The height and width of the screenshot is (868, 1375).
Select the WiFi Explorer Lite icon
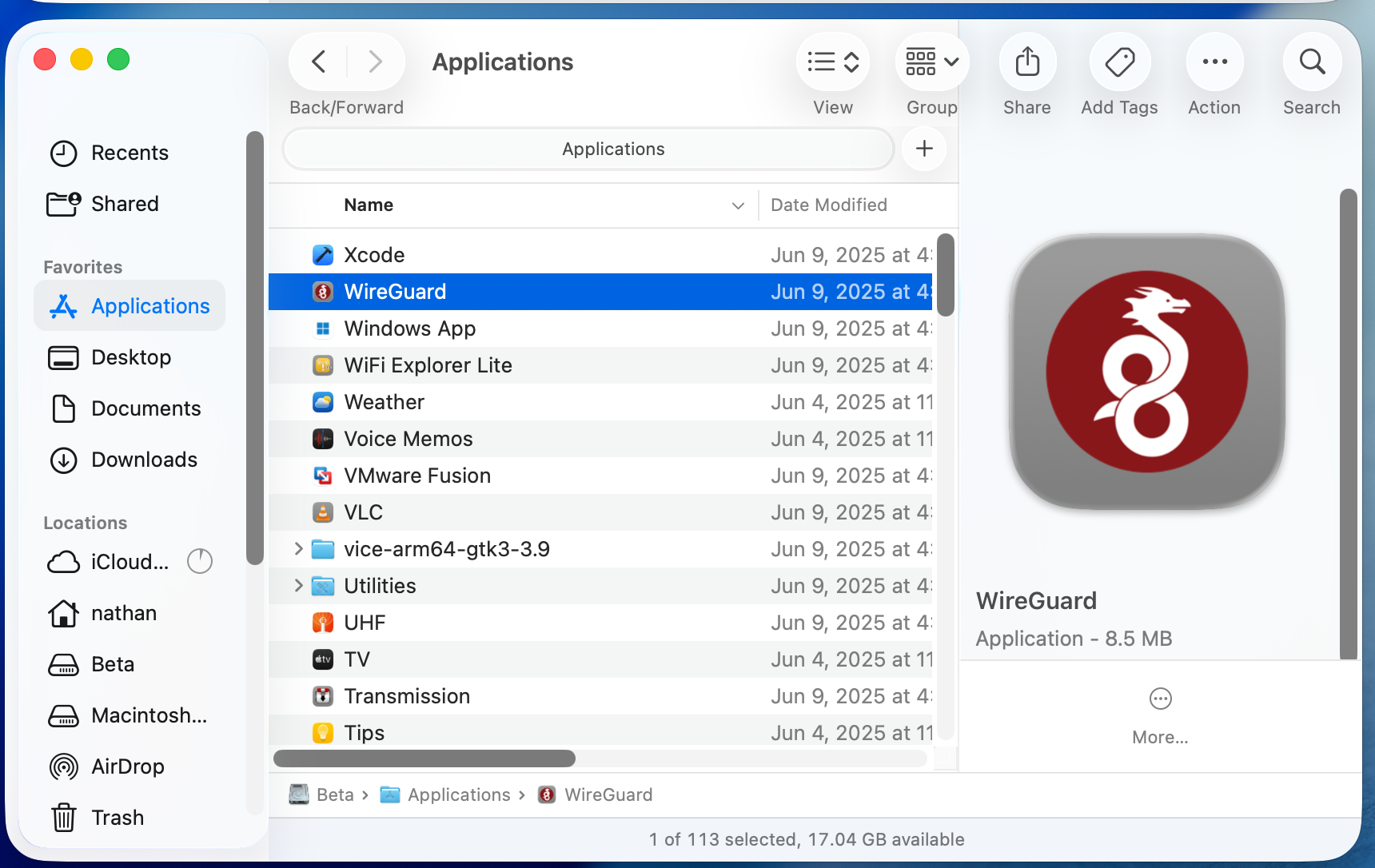(x=323, y=365)
